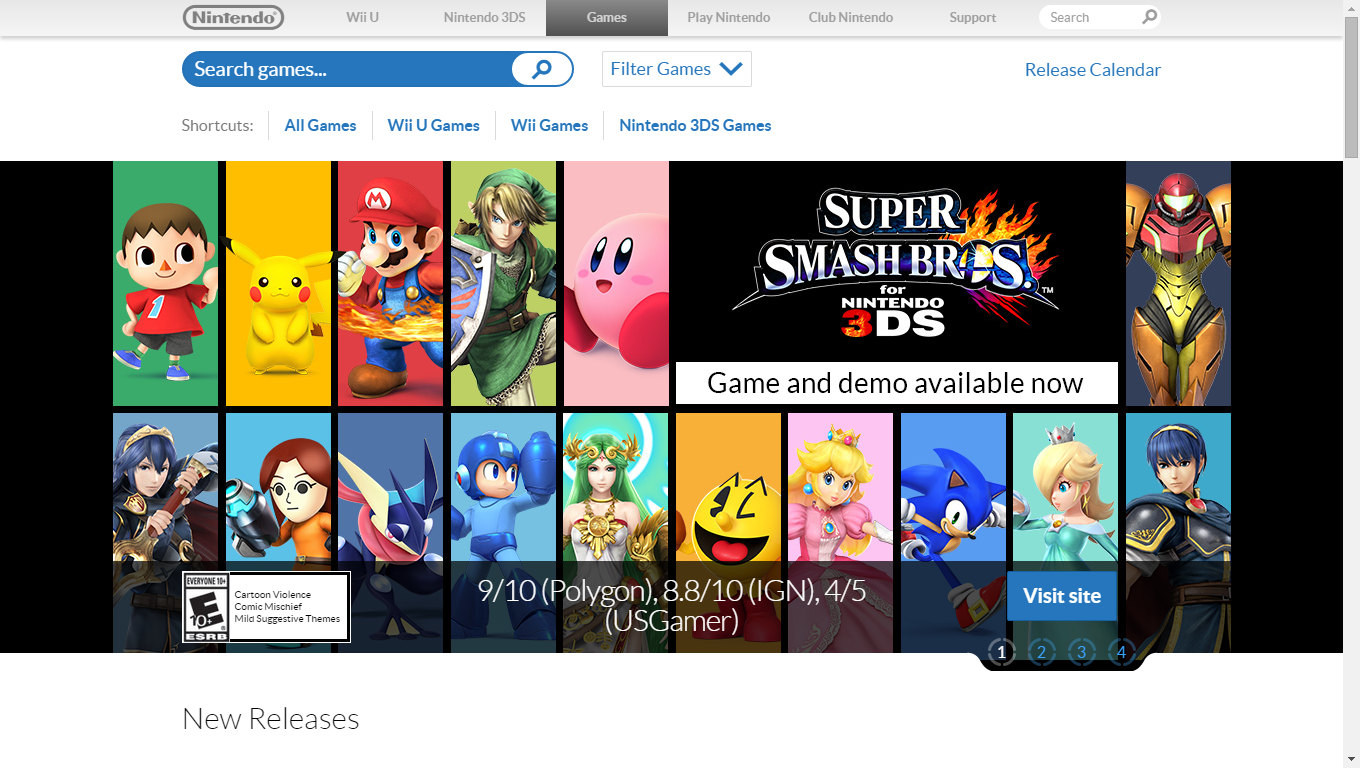Open the Wii U navigation menu
This screenshot has height=768, width=1360.
point(362,17)
